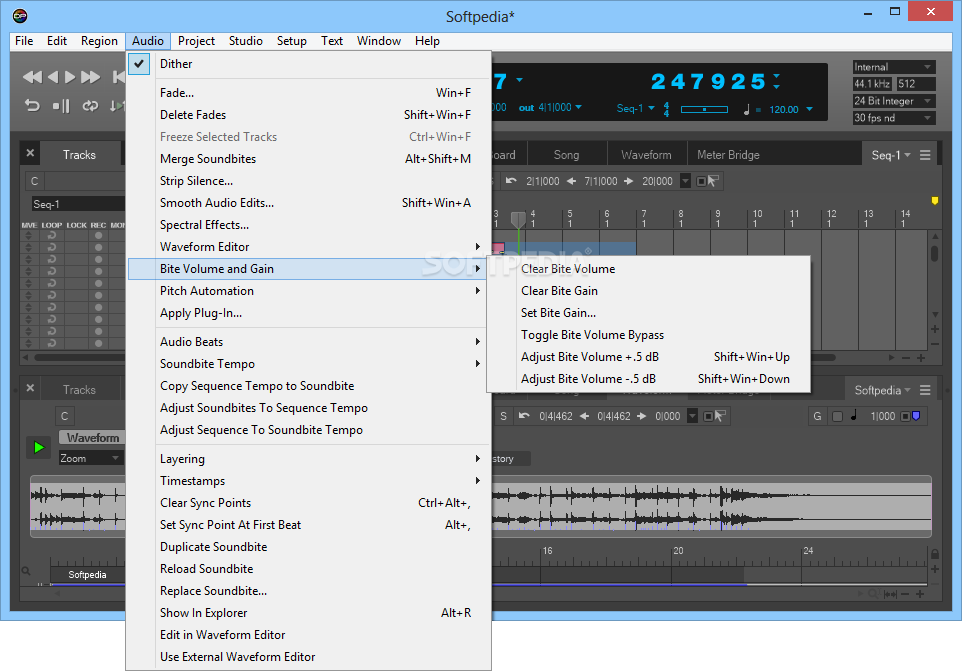
Task: Click the blue marker snap icon
Action: pyautogui.click(x=916, y=416)
